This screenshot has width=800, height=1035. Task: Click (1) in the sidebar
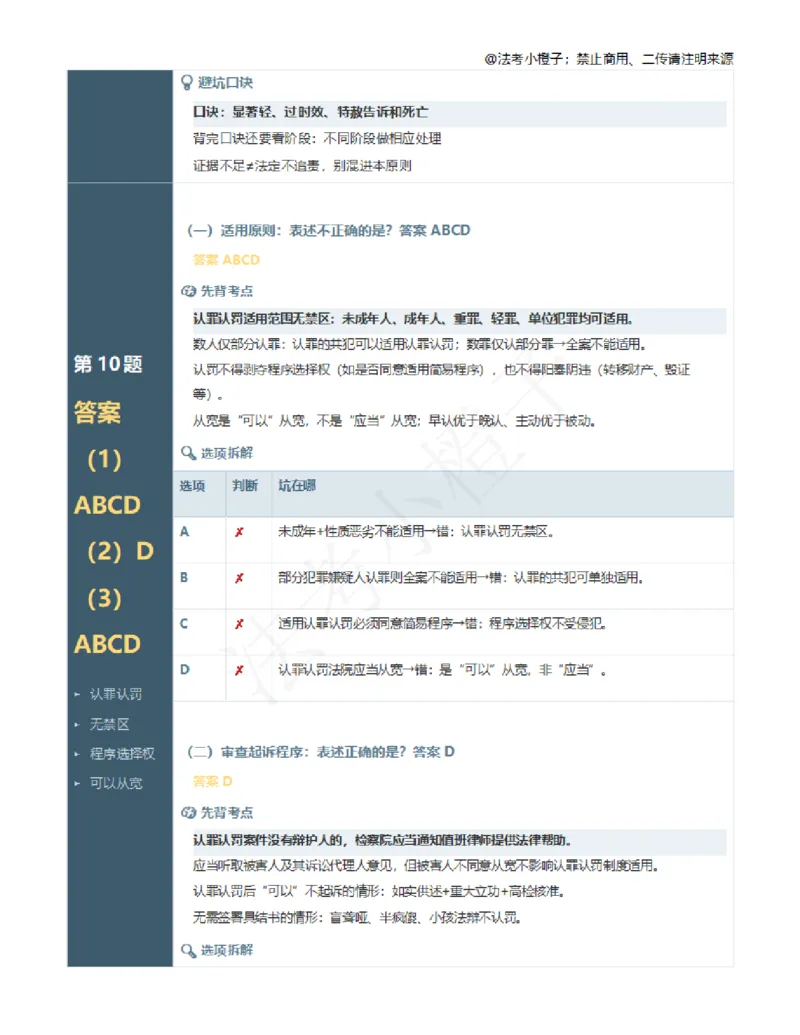click(x=104, y=459)
